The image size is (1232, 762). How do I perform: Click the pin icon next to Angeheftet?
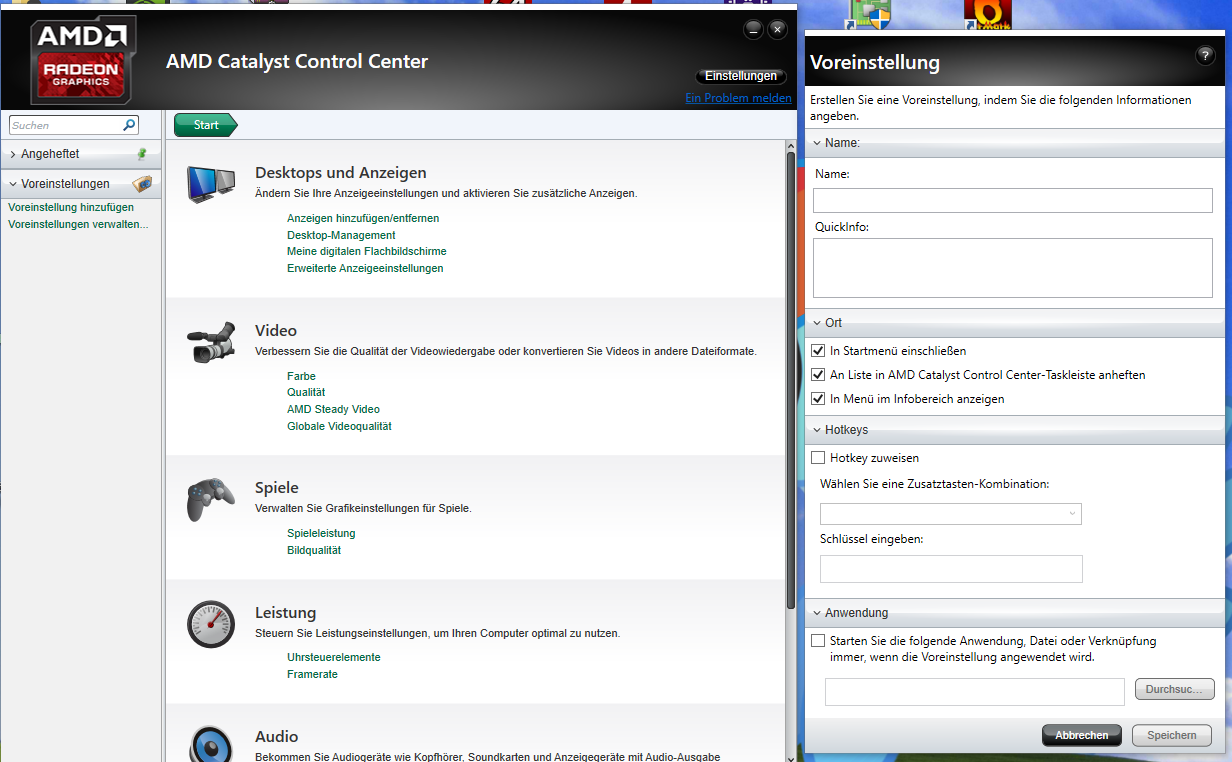(x=142, y=154)
